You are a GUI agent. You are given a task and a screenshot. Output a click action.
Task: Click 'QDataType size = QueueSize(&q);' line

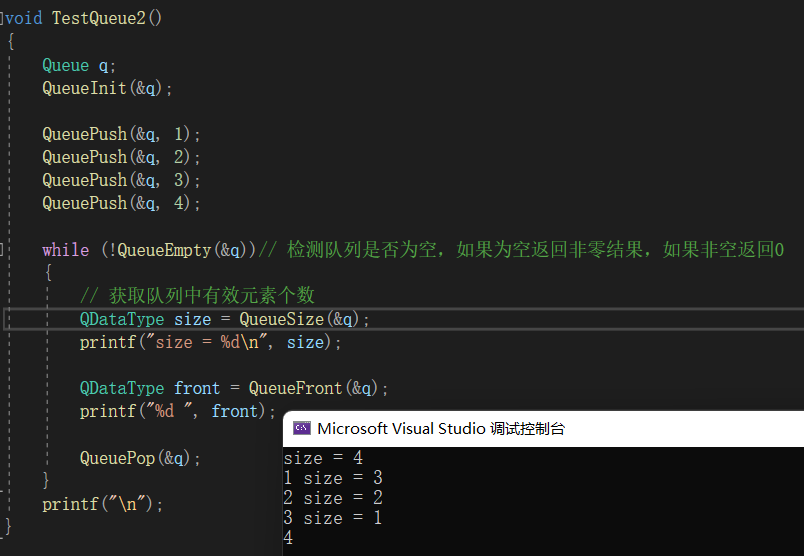224,320
